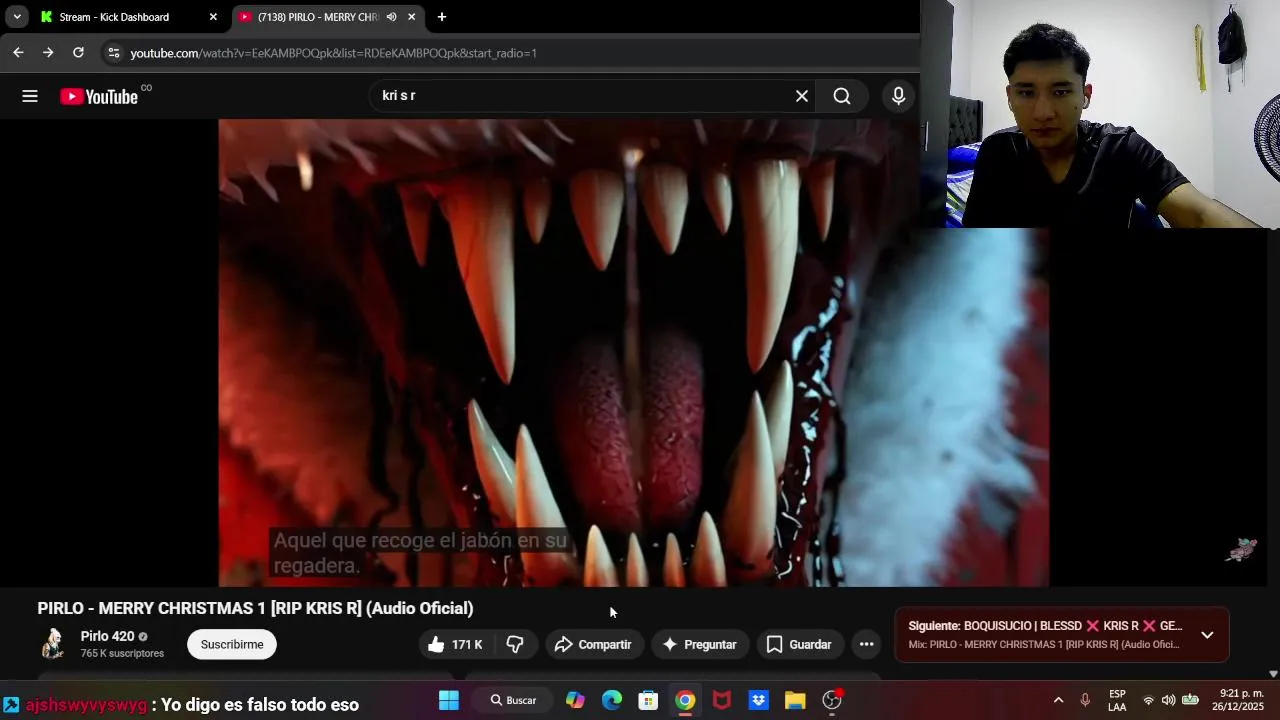Clear the search text with the X
This screenshot has width=1280, height=720.
tap(802, 96)
